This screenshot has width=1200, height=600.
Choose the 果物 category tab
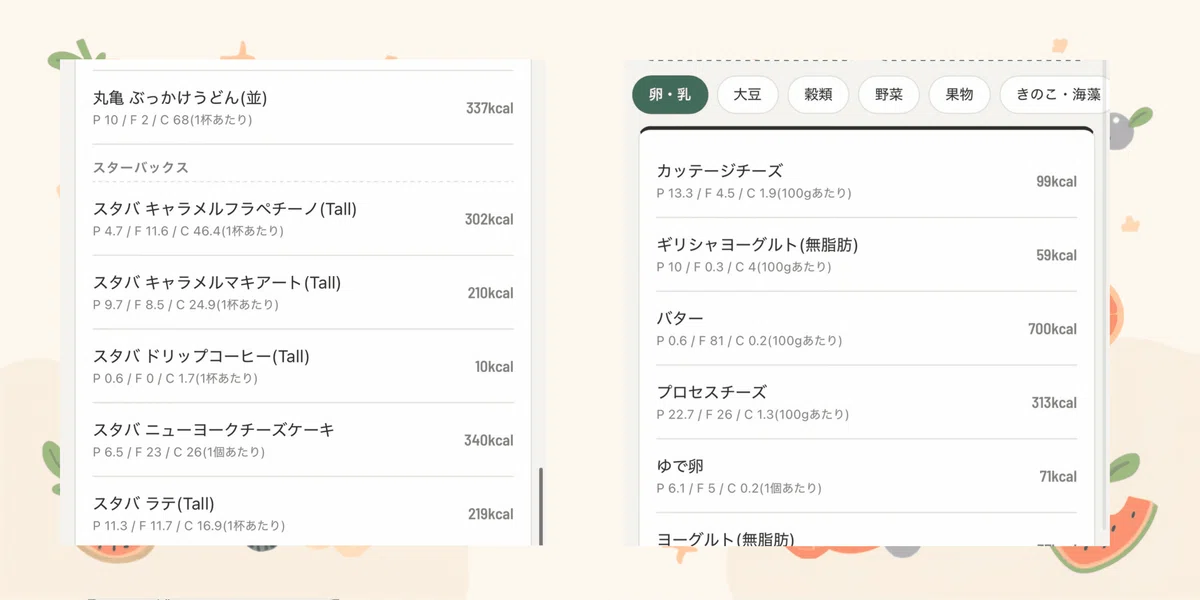tap(959, 95)
